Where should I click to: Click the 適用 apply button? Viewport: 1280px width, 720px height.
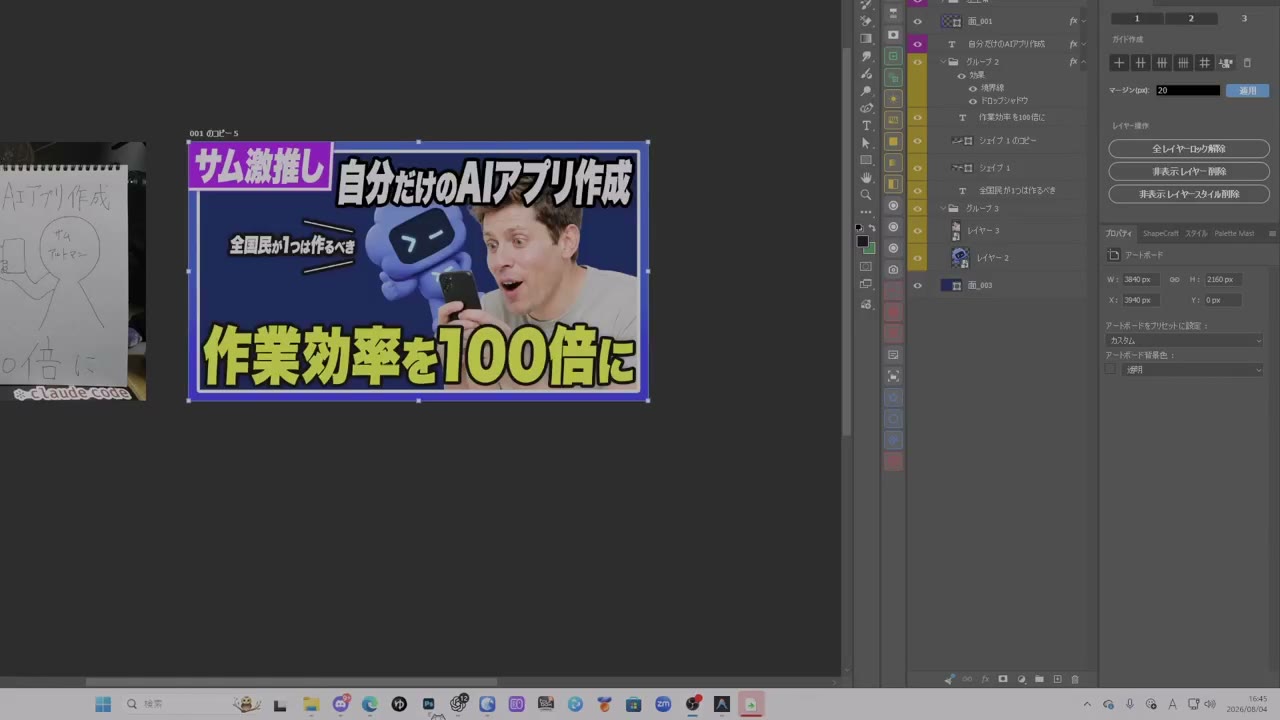(x=1248, y=90)
